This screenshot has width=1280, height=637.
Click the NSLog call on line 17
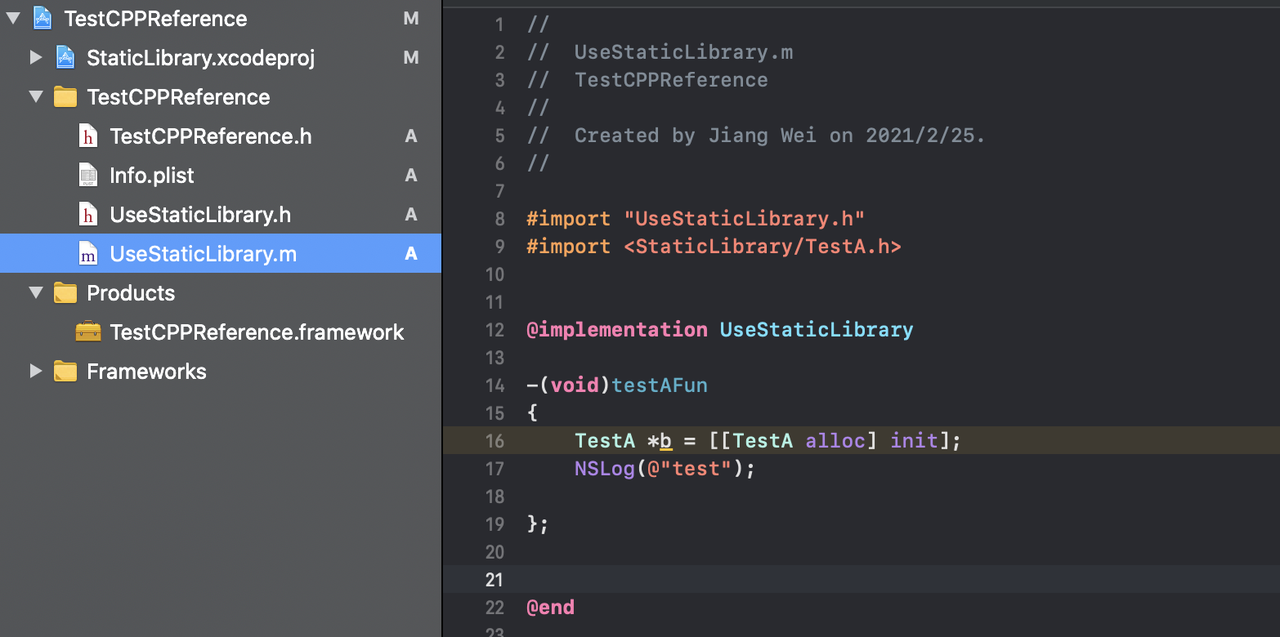point(604,468)
